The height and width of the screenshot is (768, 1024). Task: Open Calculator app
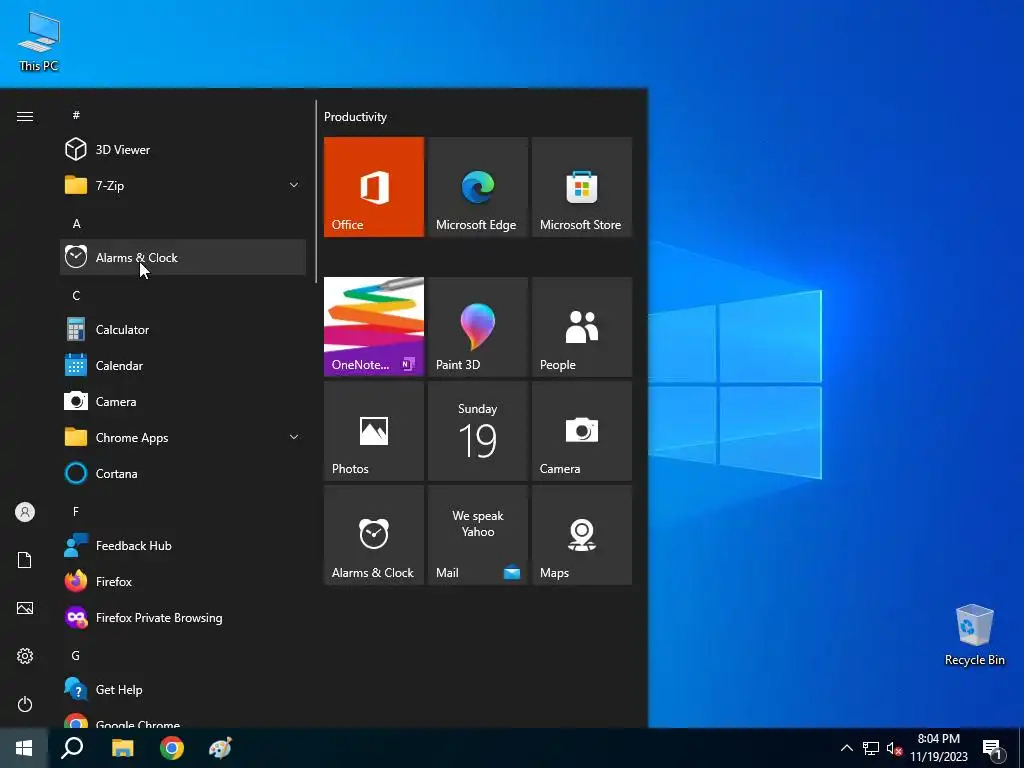tap(183, 330)
